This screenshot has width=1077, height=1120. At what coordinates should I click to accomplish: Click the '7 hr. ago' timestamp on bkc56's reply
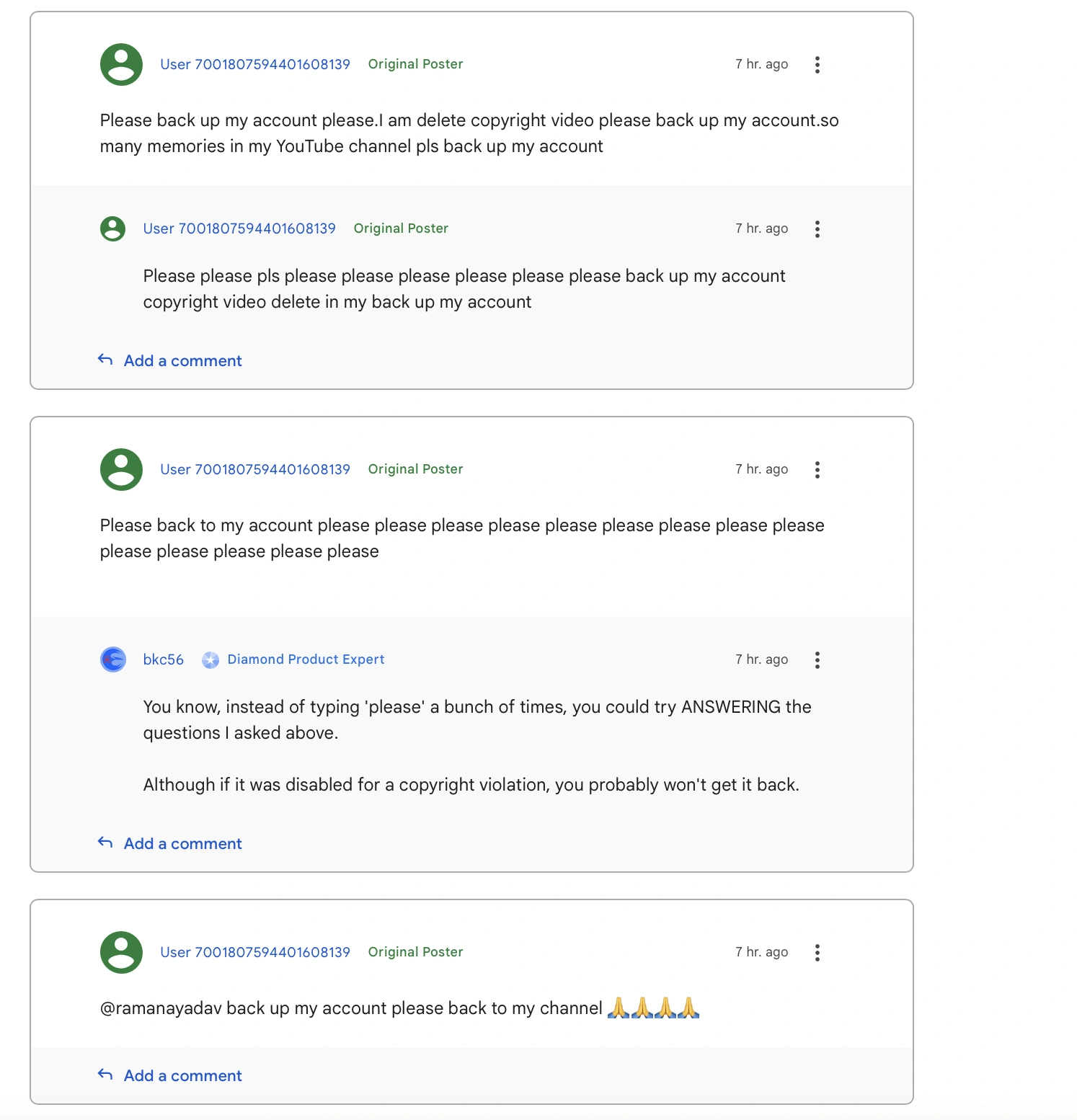point(761,659)
